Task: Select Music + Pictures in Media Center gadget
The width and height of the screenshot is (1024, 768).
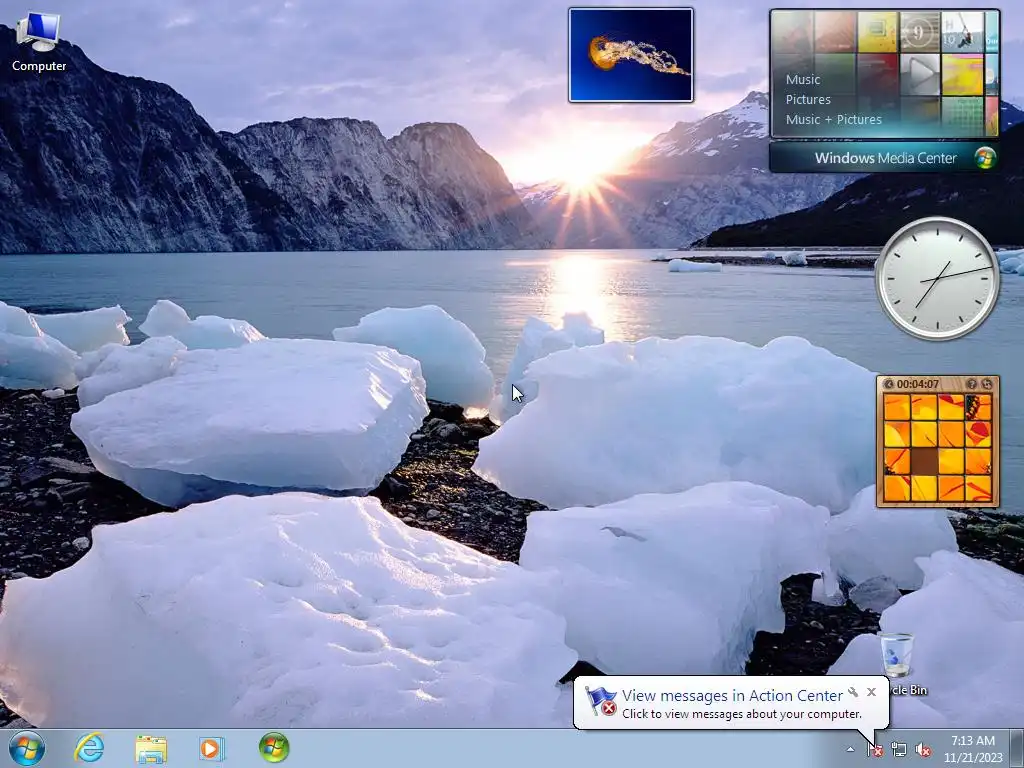Action: [833, 120]
